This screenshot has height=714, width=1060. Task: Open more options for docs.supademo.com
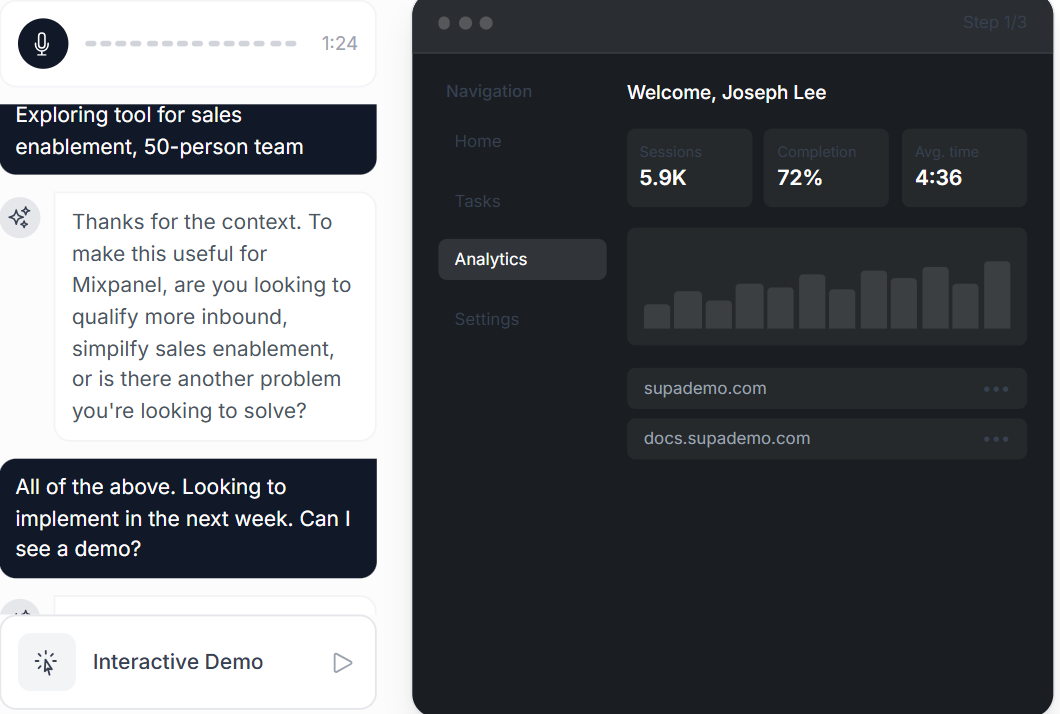coord(996,439)
